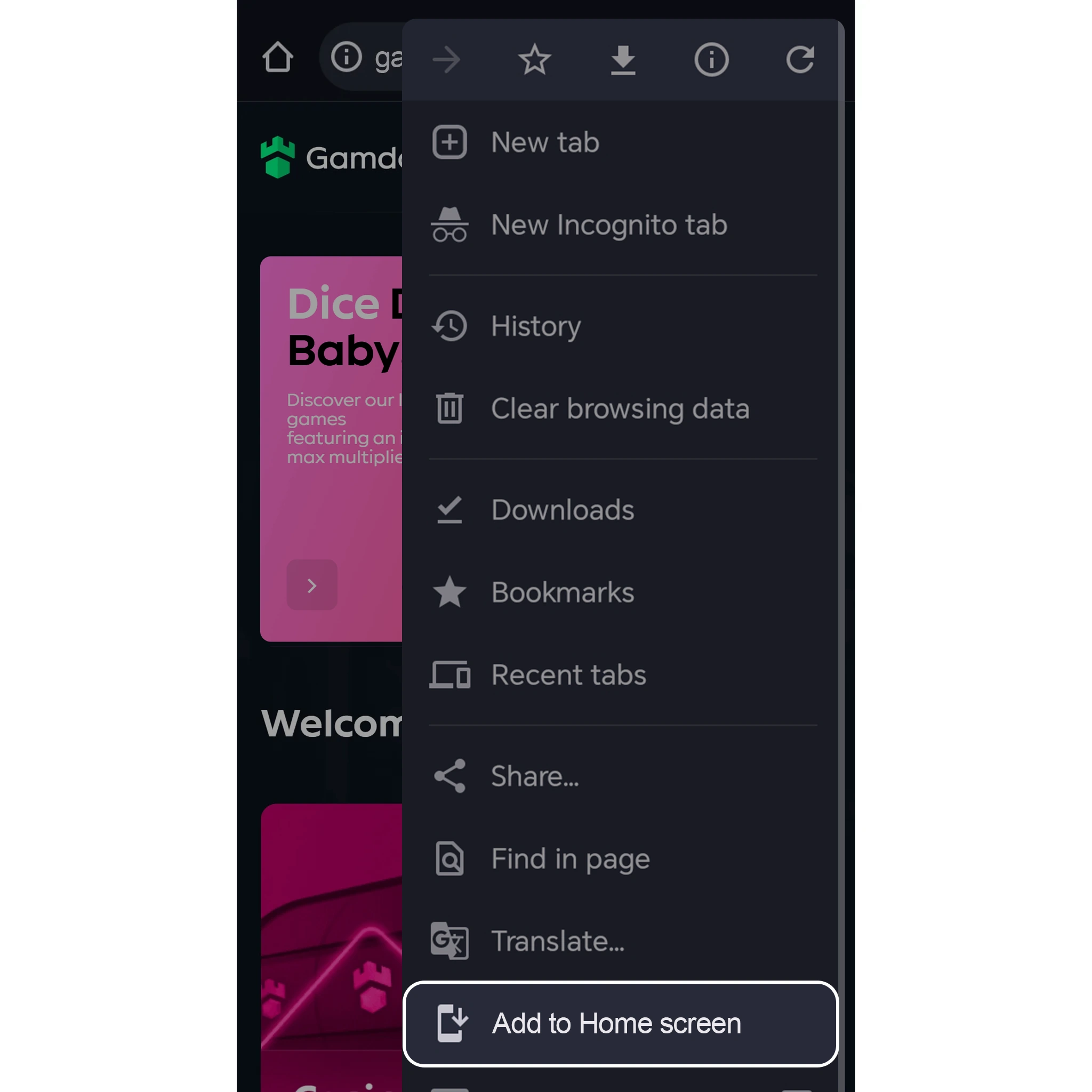Click the New tab menu option
The image size is (1092, 1092).
(x=623, y=142)
